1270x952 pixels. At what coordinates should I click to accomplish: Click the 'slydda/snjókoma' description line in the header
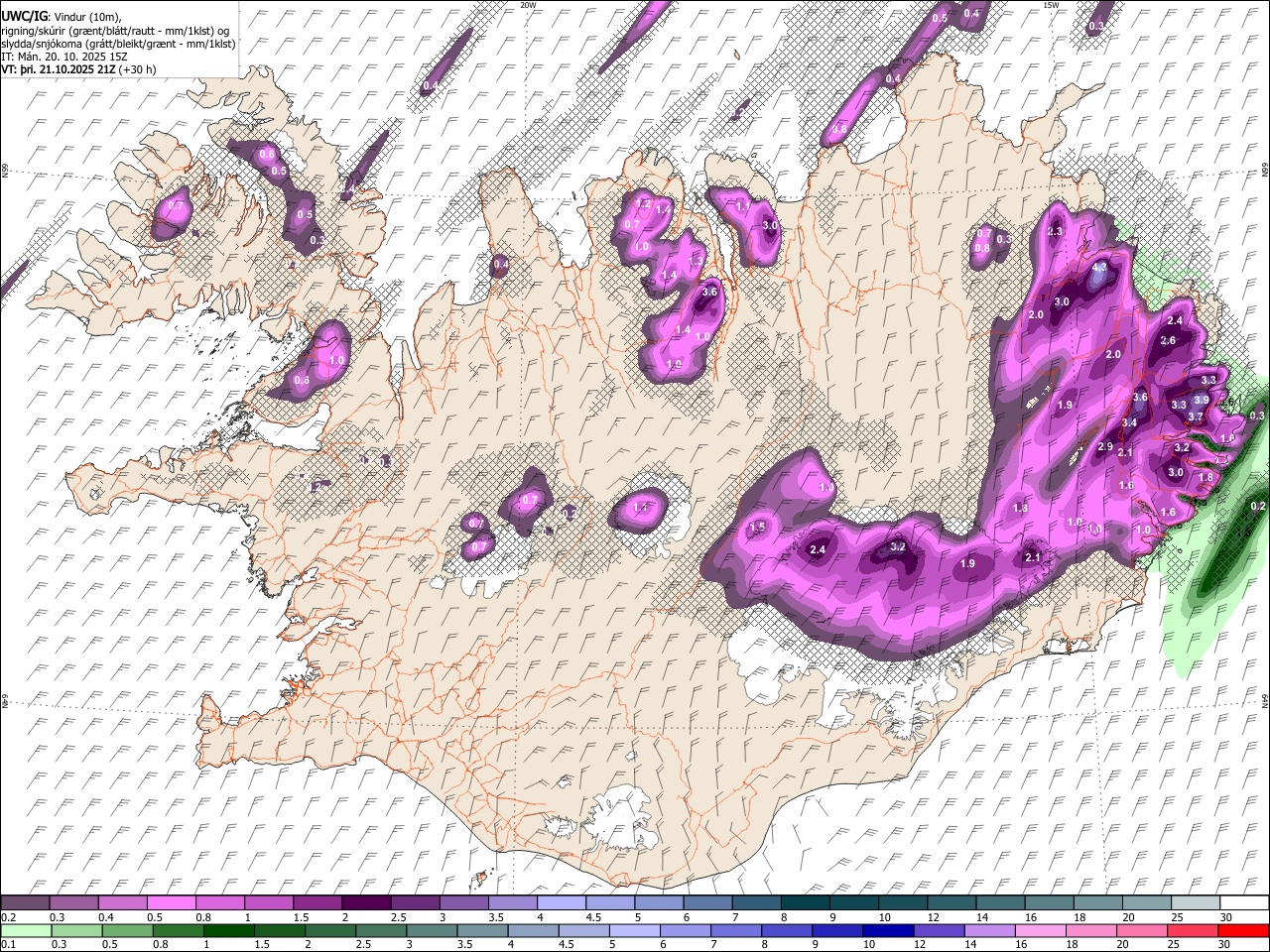point(118,44)
